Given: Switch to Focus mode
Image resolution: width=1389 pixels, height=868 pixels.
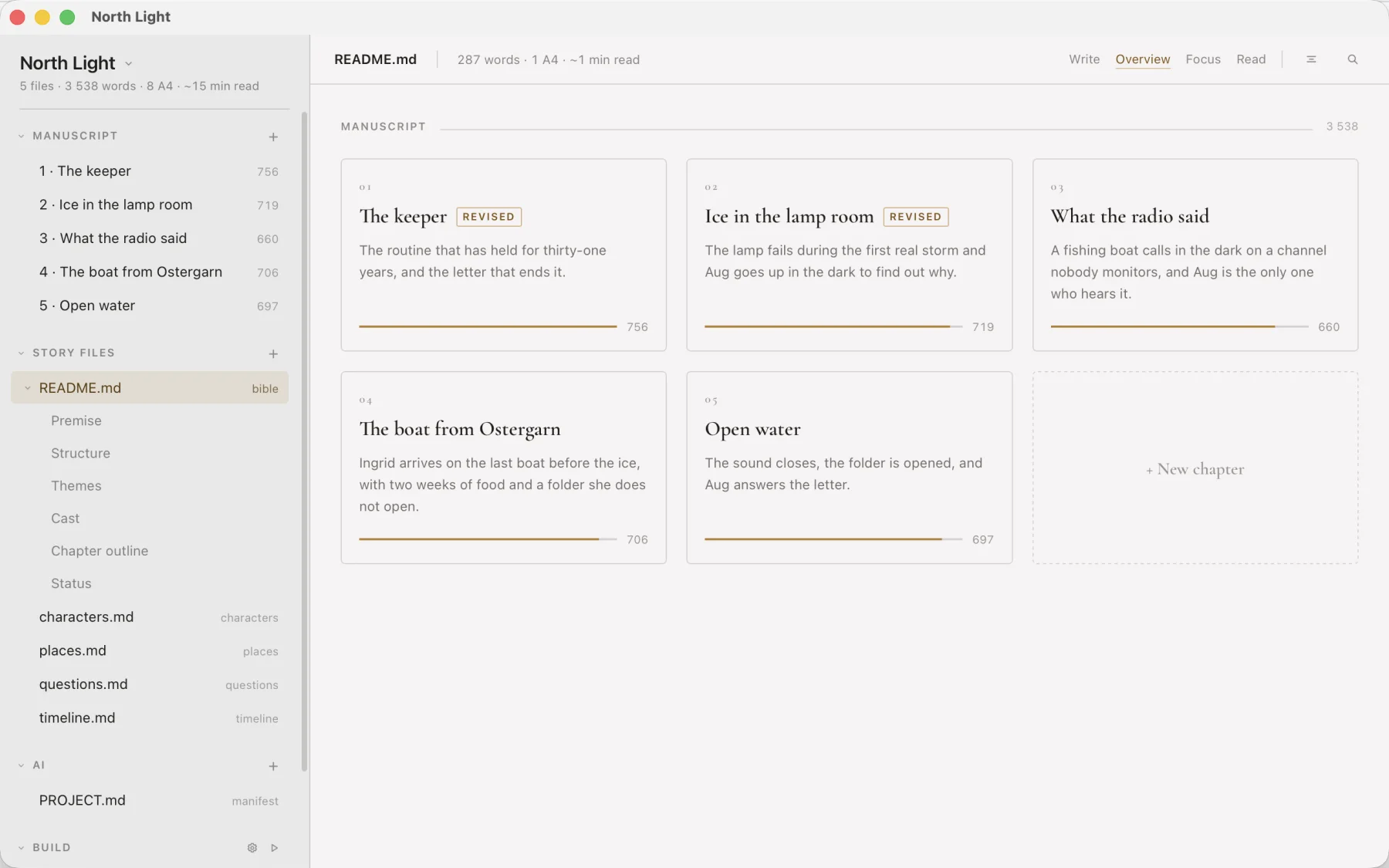Looking at the screenshot, I should [x=1203, y=59].
